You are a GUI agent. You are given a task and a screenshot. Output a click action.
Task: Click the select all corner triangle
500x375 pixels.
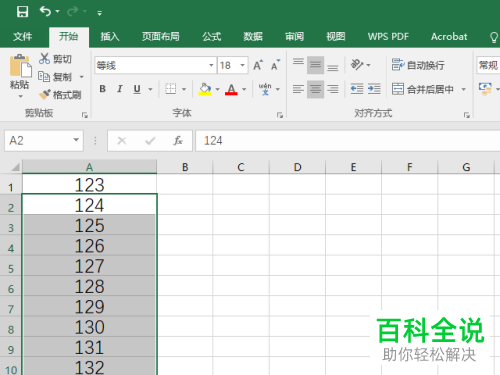pyautogui.click(x=15, y=166)
